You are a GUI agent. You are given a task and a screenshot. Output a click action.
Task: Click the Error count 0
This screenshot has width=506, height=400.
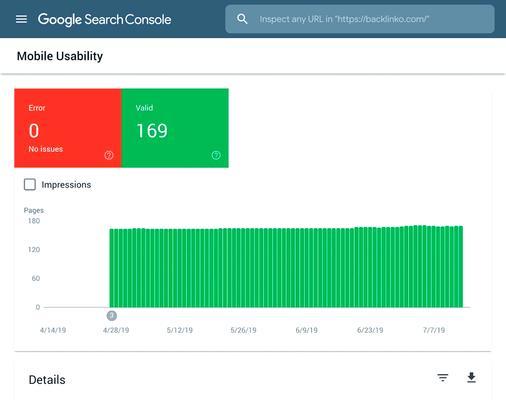point(34,131)
